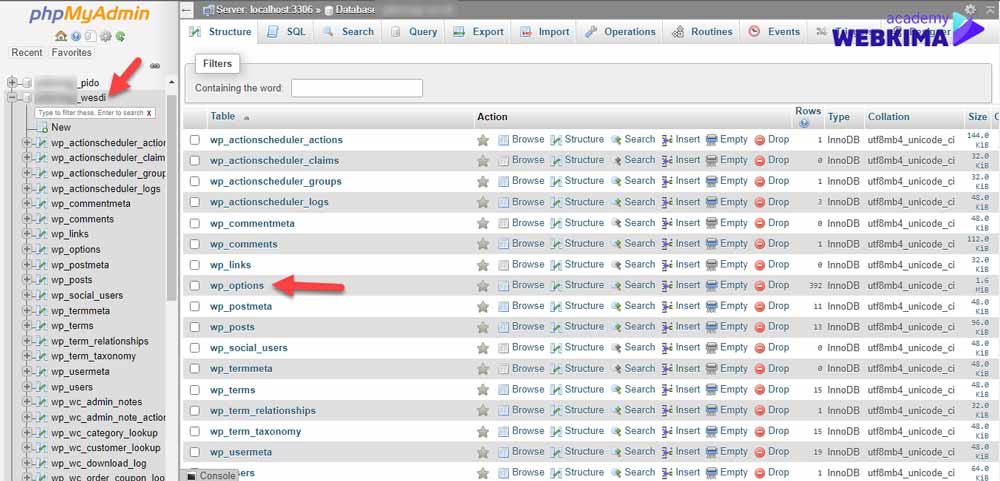
Task: Click Search icon in wp_term_taxonomy row
Action: (x=616, y=431)
